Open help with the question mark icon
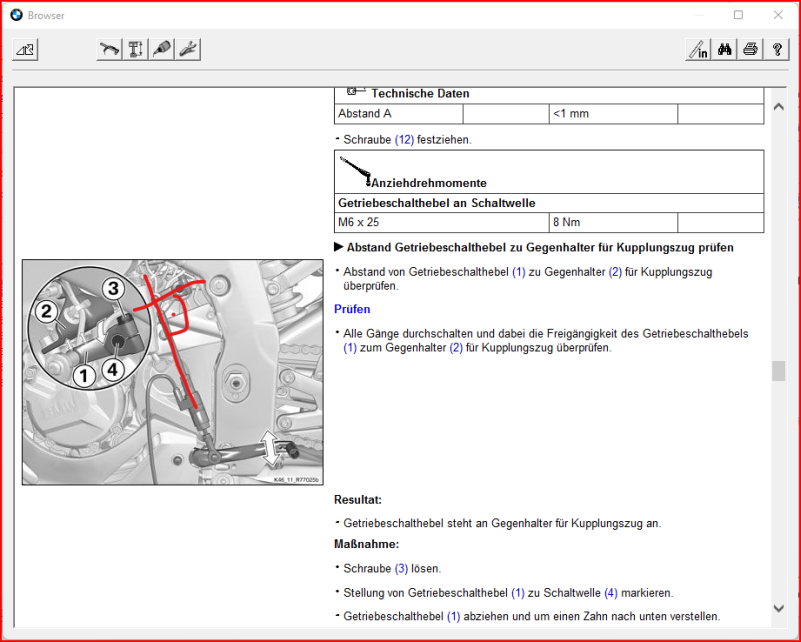This screenshot has height=642, width=801. pyautogui.click(x=776, y=49)
